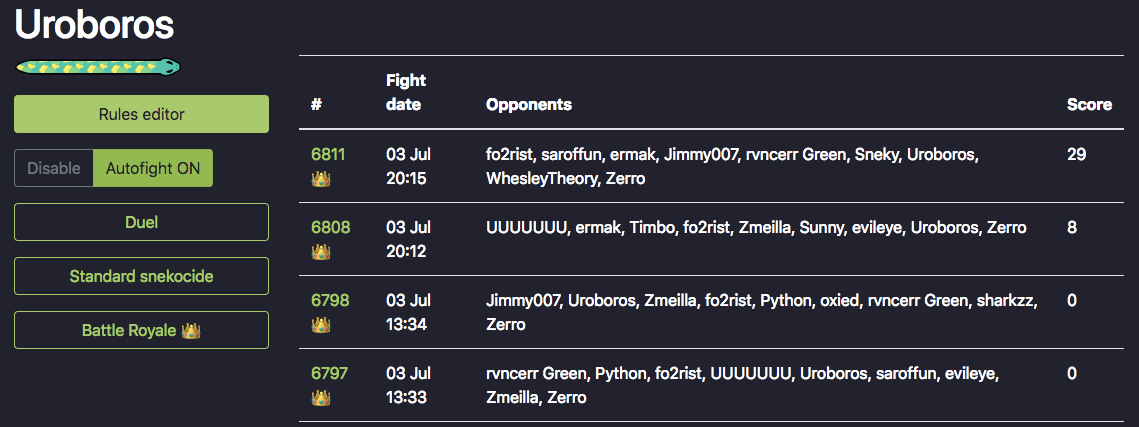Launch Standard snekocide fight
This screenshot has height=427, width=1139.
coord(142,277)
